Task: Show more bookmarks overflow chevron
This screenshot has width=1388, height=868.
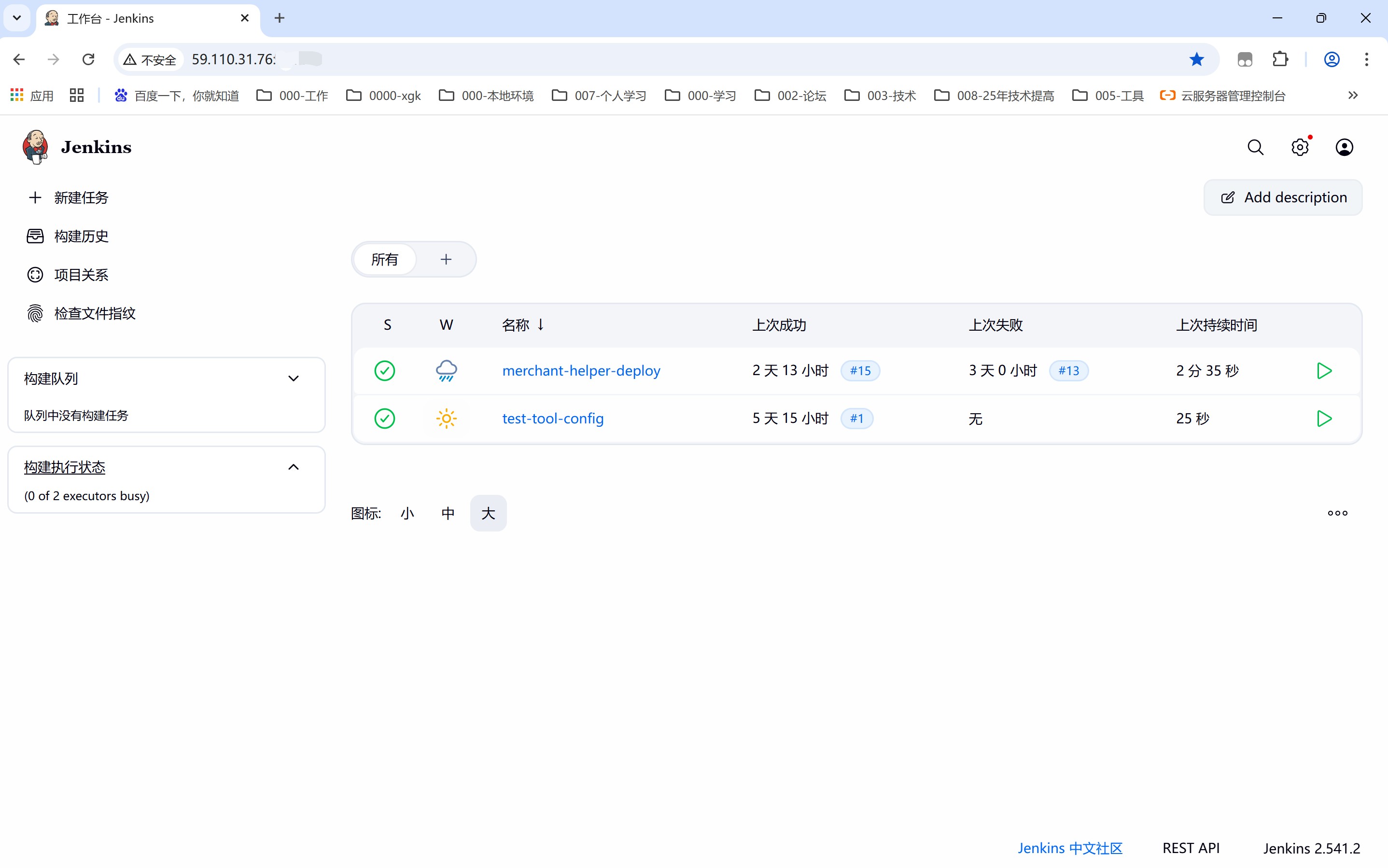Action: (x=1353, y=95)
